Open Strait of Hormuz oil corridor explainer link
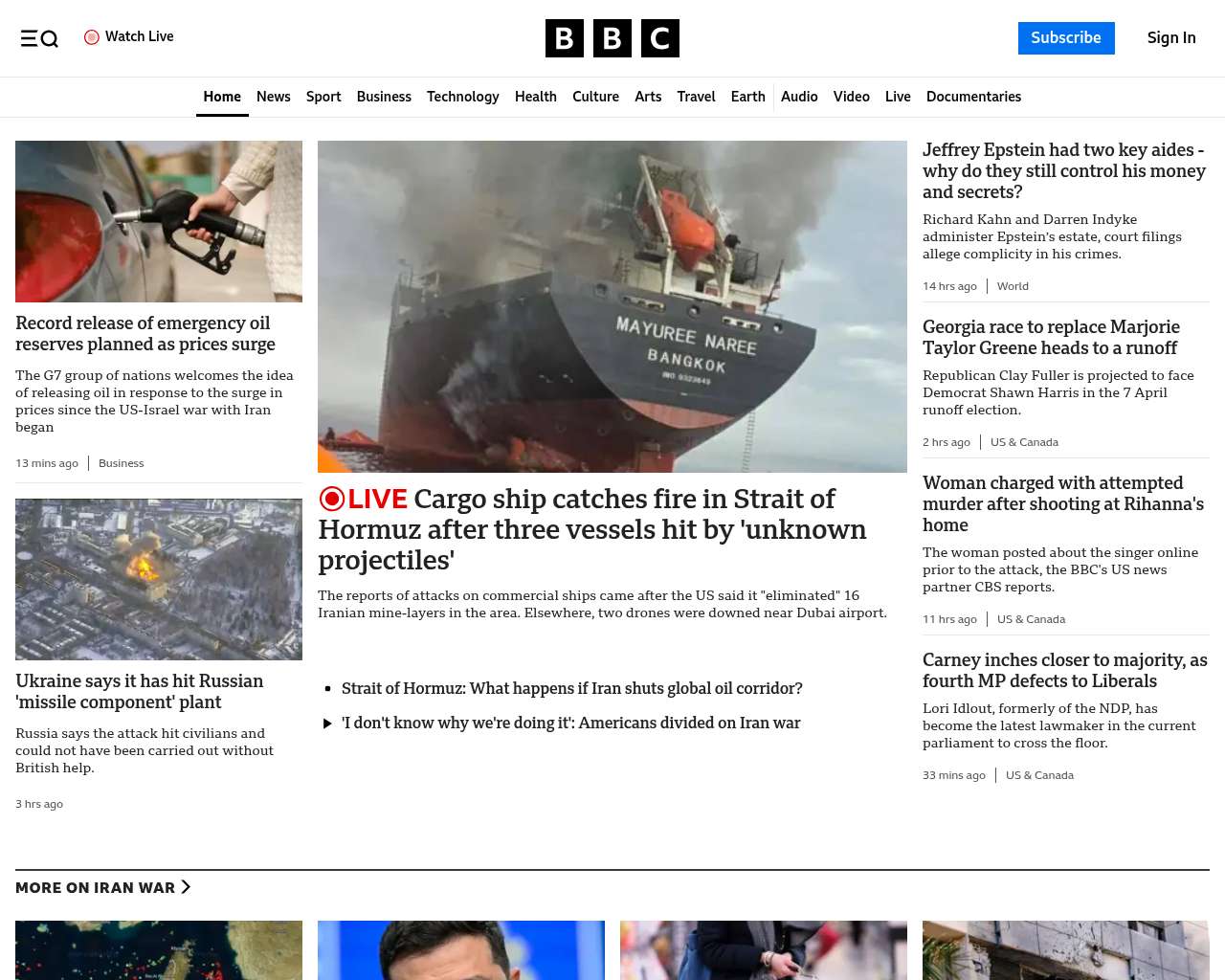 point(572,689)
